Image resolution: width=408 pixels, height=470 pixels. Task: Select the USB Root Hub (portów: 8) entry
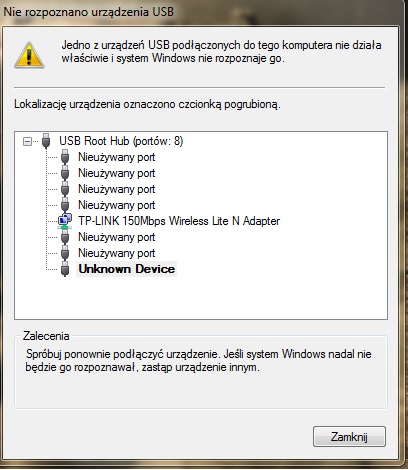[121, 141]
